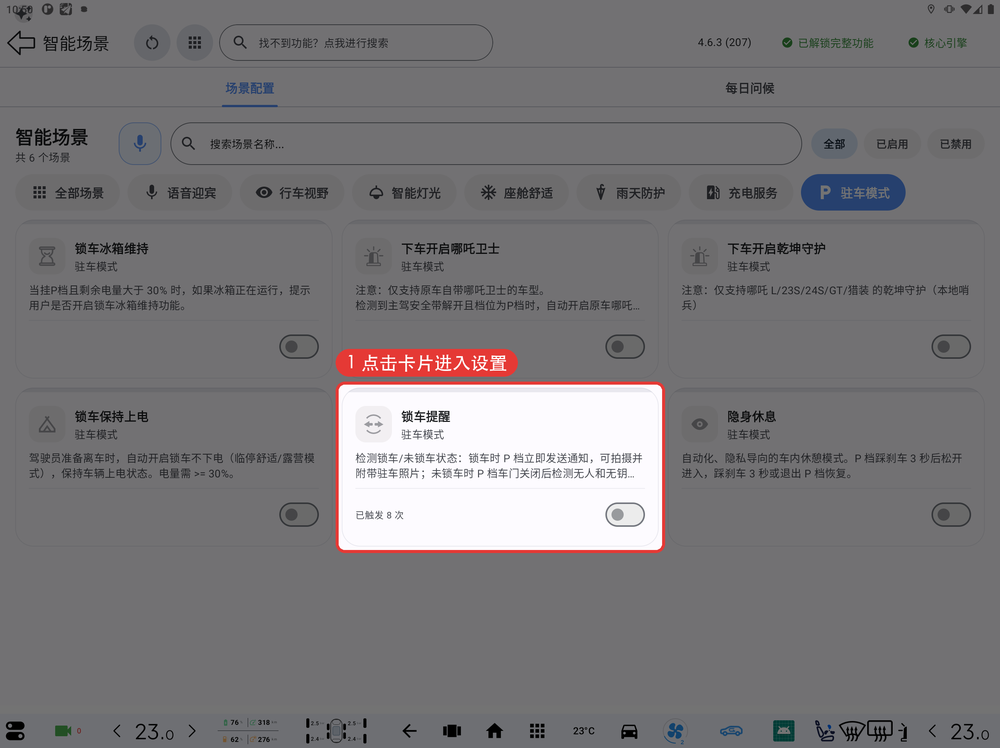Tap the seat heating icon
Viewport: 1000px width, 748px height.
tap(825, 731)
